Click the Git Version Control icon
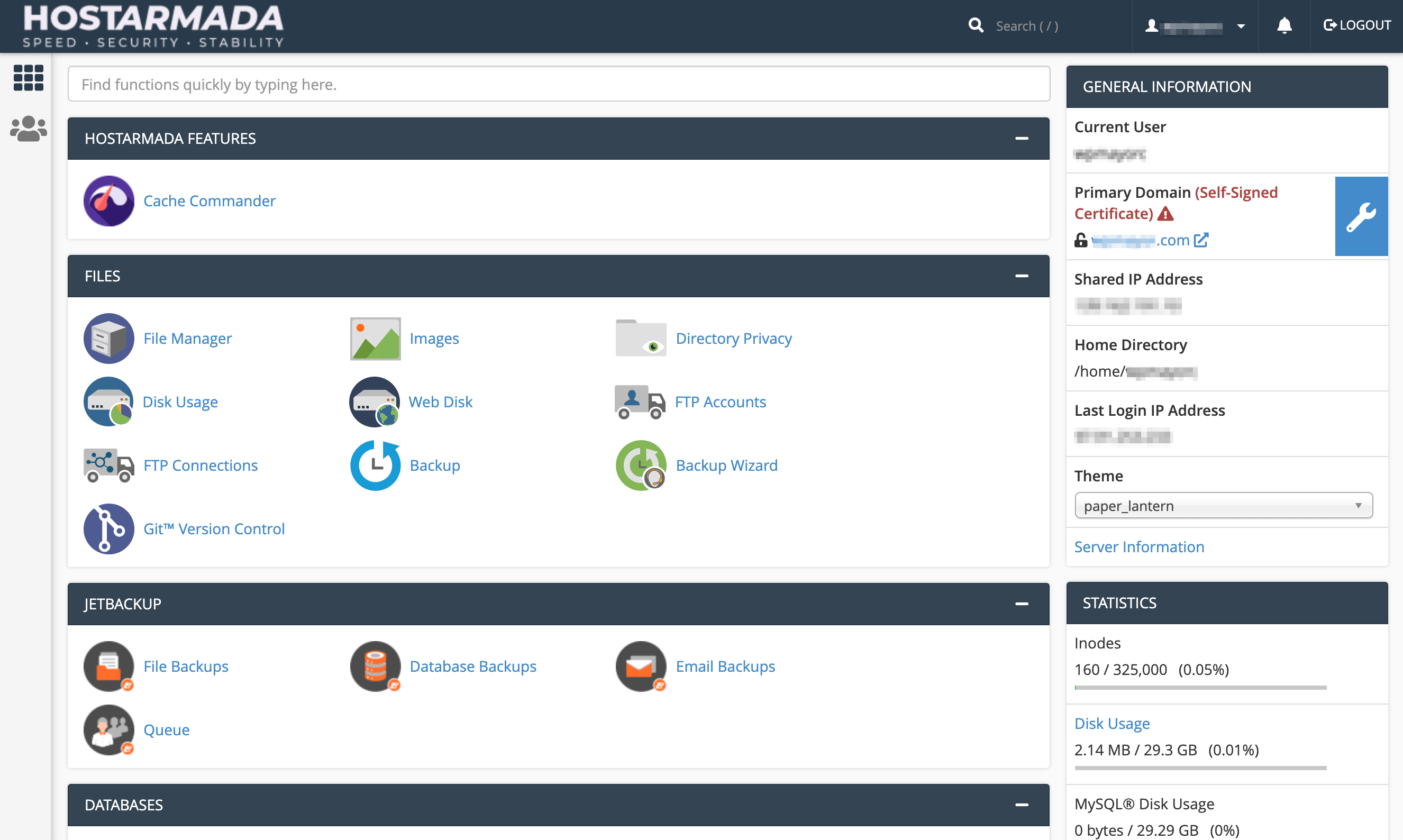1403x840 pixels. click(x=108, y=528)
